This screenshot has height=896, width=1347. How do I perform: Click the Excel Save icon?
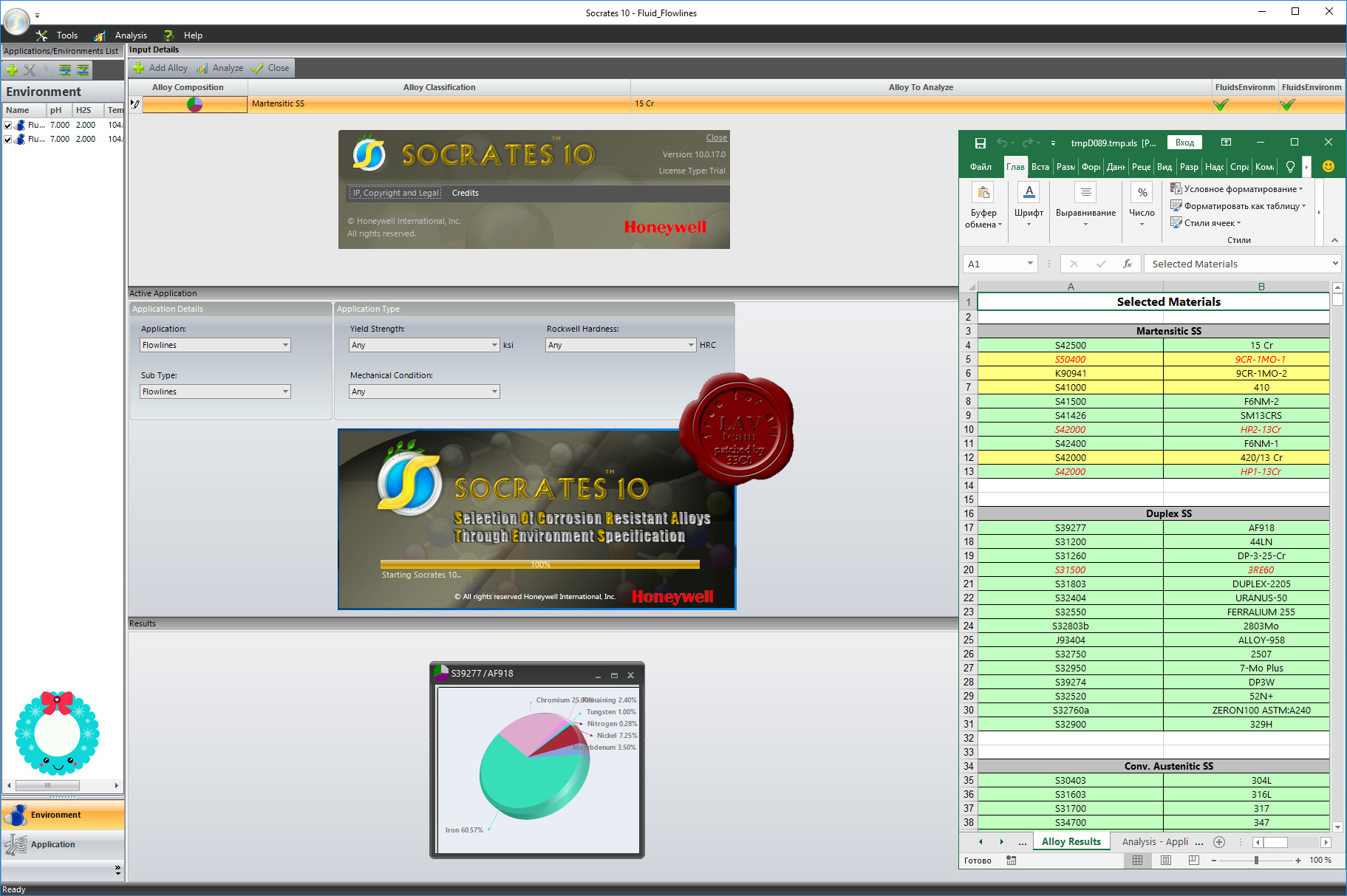point(980,143)
